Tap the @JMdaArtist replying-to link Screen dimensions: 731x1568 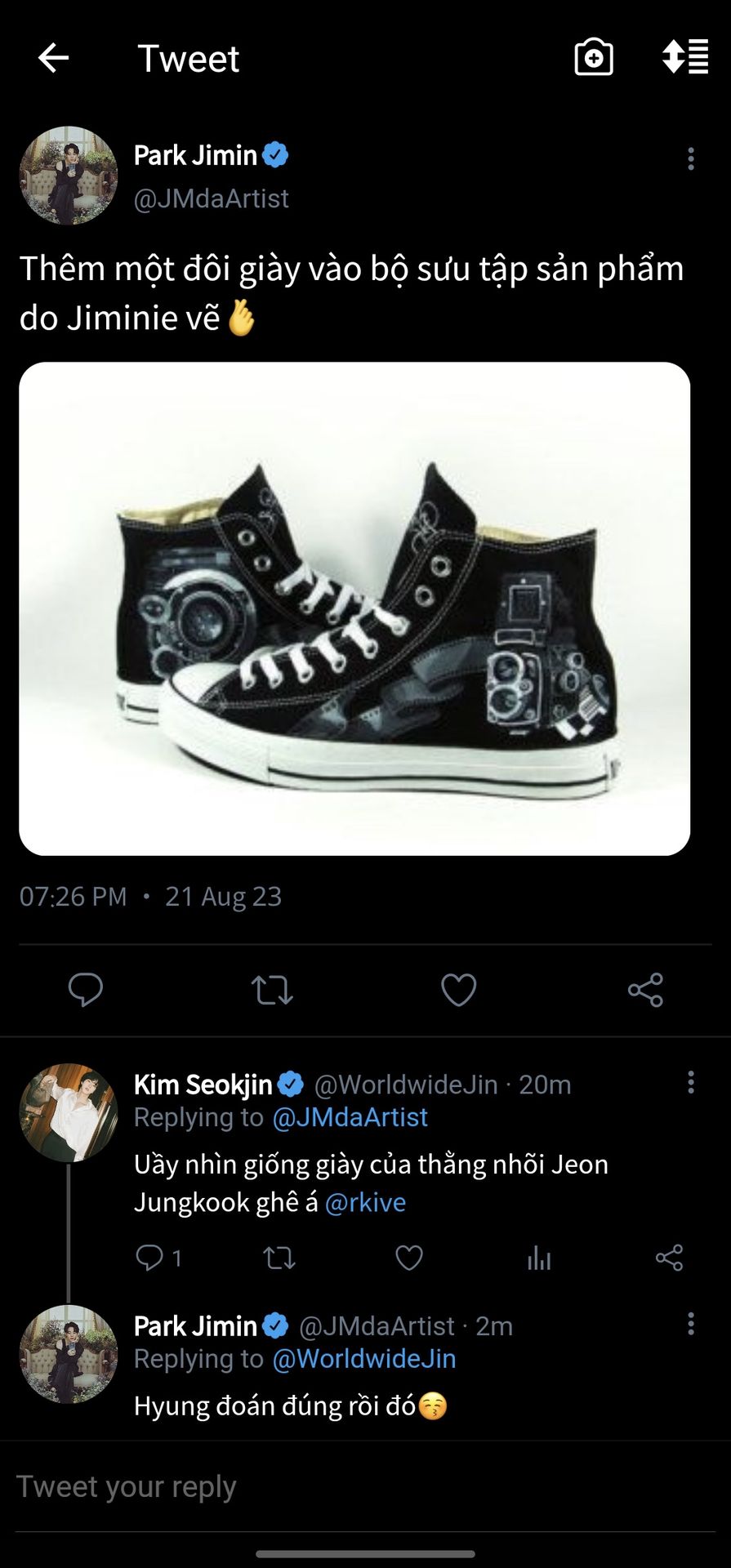(x=350, y=1117)
